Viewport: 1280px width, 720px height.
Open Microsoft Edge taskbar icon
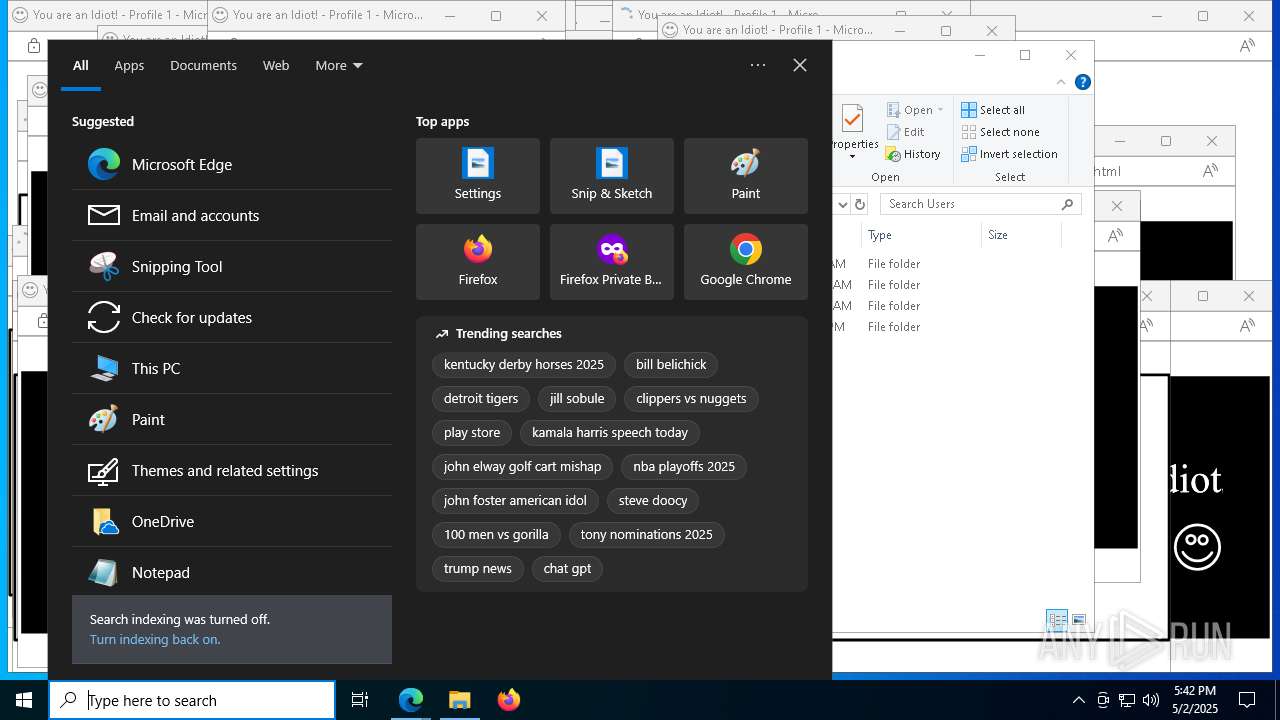click(411, 700)
